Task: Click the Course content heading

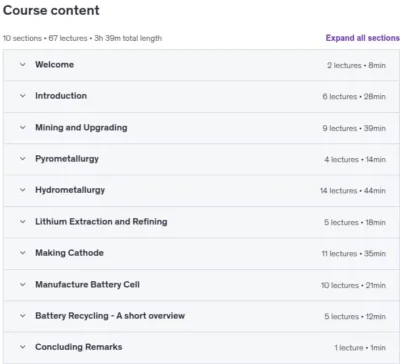Action: click(51, 10)
